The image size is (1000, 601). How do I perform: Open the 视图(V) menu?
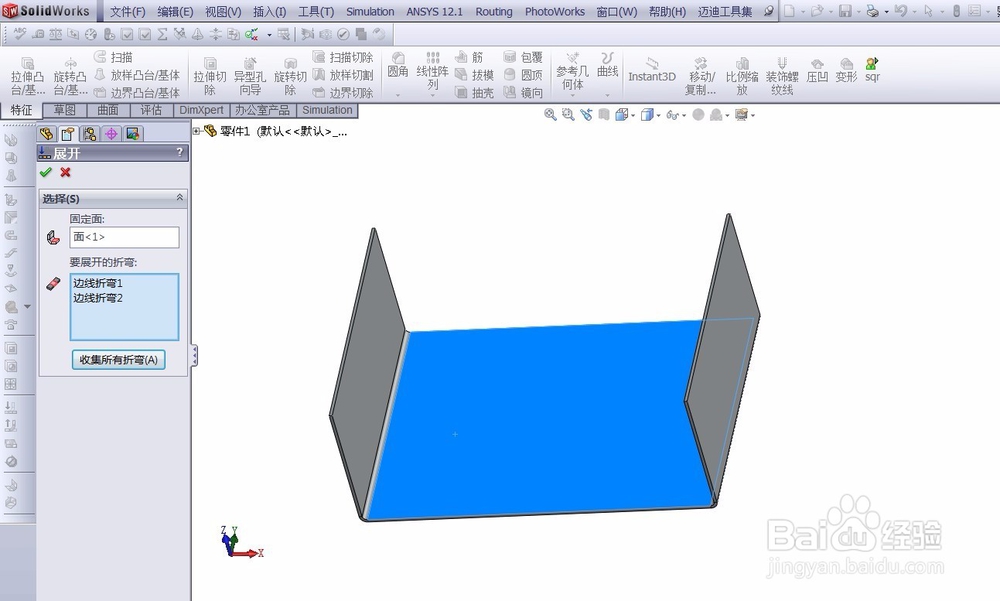click(223, 11)
